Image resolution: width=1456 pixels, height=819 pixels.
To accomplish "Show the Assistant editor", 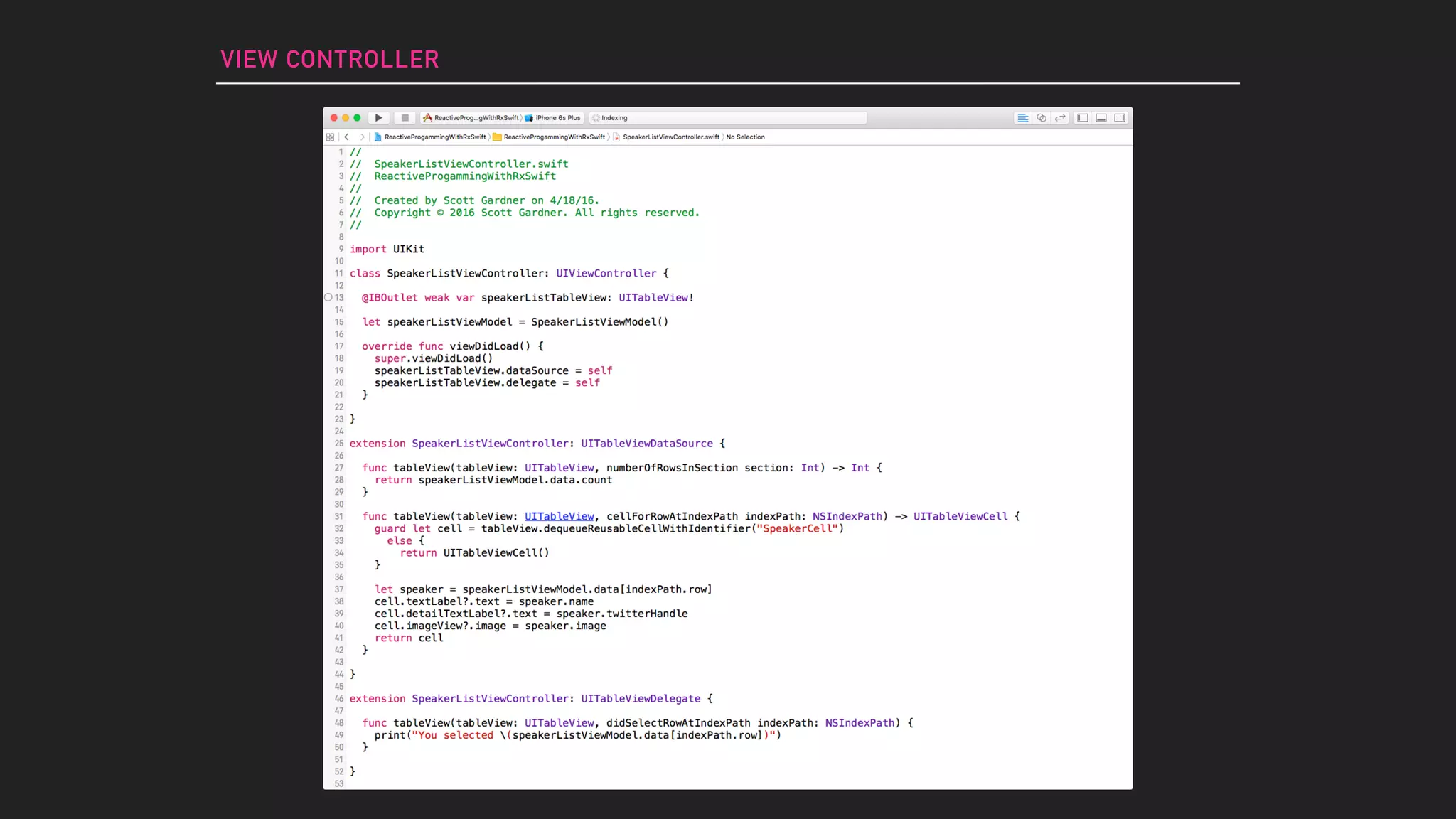I will tap(1041, 118).
